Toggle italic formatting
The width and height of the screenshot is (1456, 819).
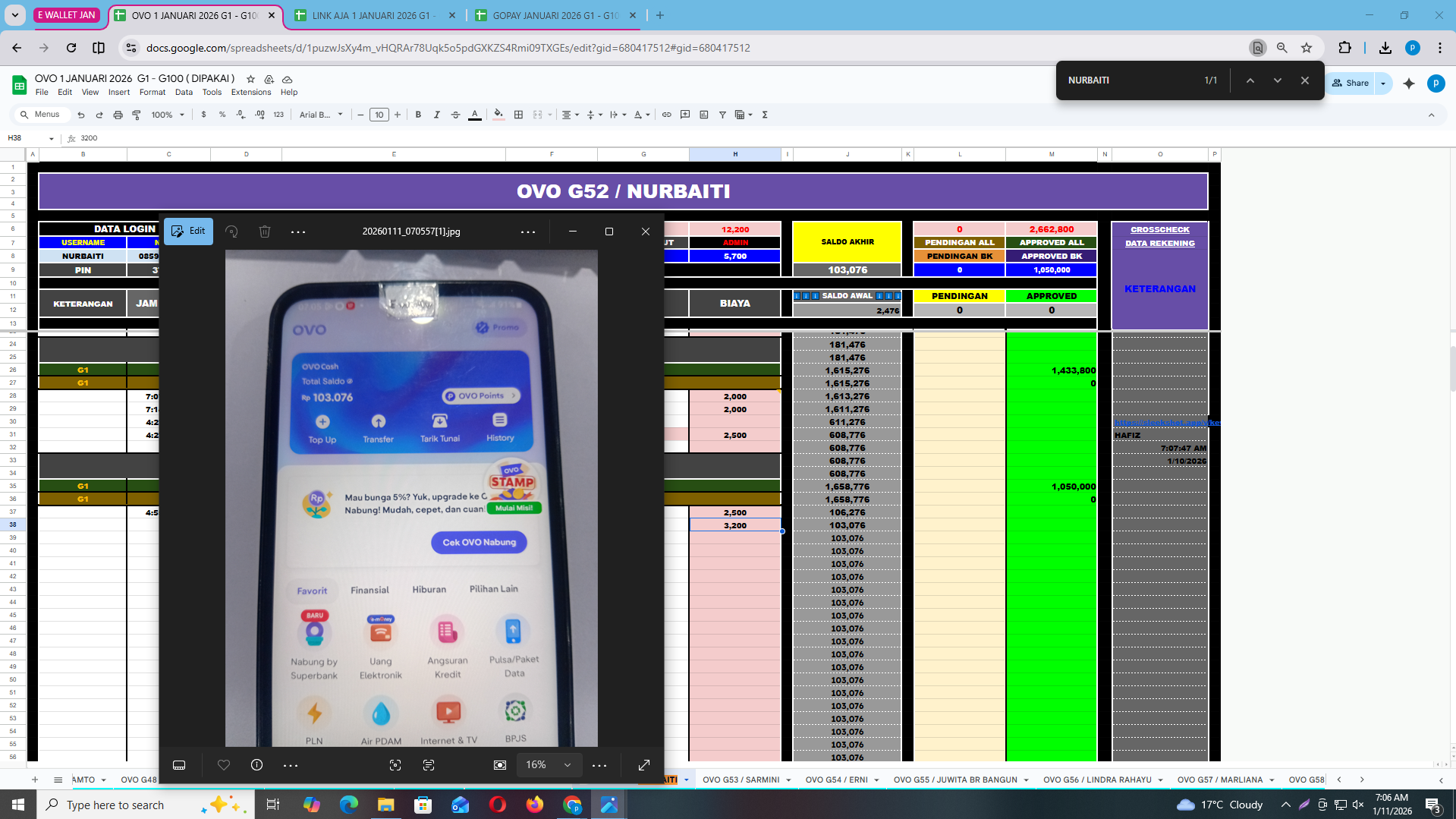[x=437, y=115]
